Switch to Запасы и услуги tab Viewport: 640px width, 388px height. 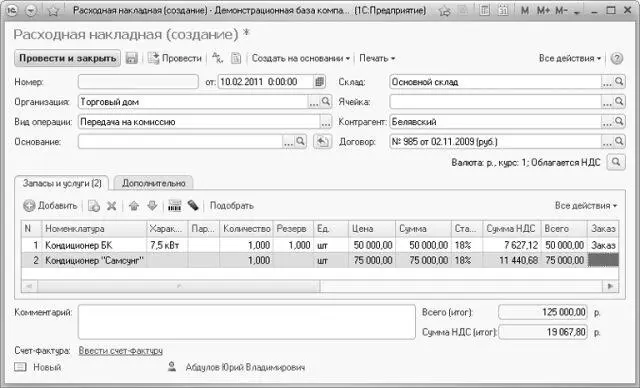point(62,183)
